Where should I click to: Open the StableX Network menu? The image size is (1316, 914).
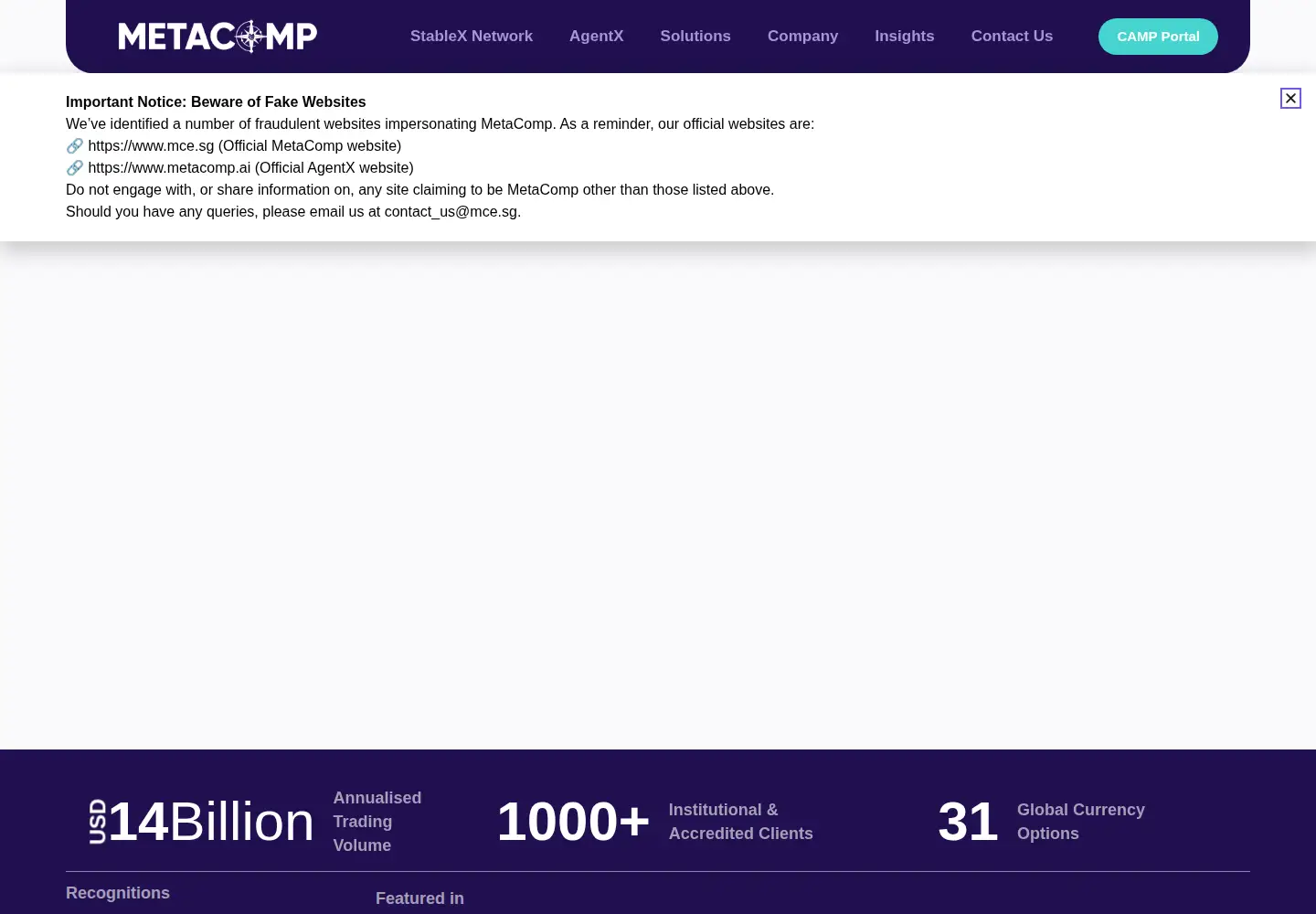[x=472, y=37]
